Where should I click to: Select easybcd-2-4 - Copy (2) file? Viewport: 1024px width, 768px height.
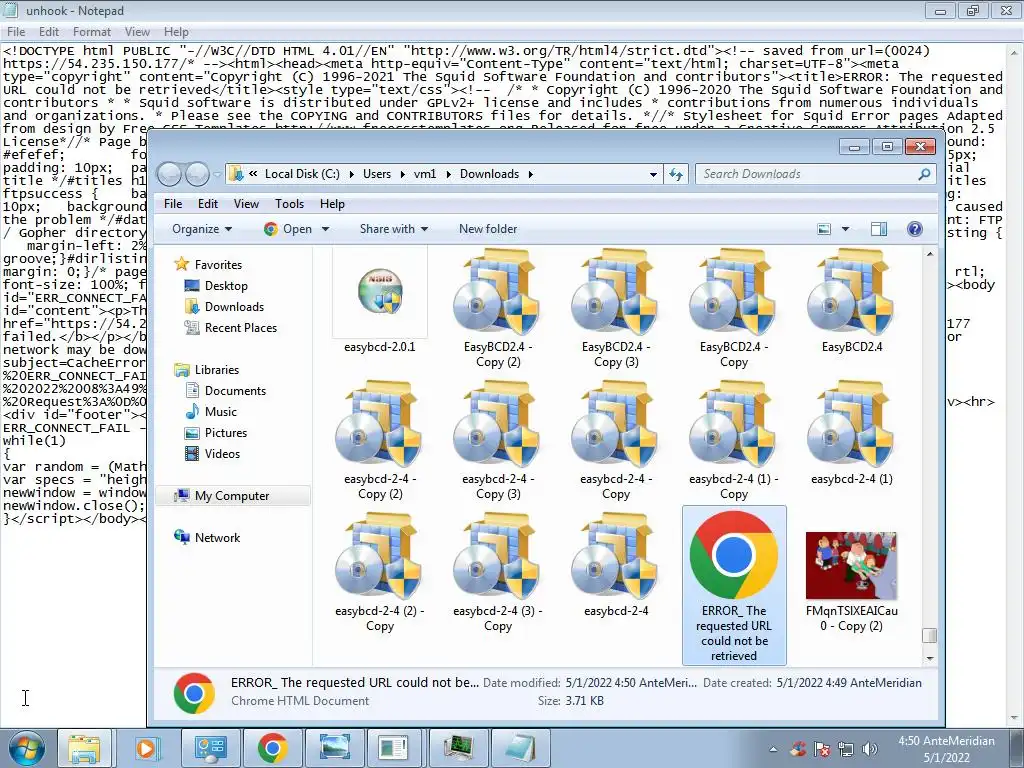[x=380, y=440]
